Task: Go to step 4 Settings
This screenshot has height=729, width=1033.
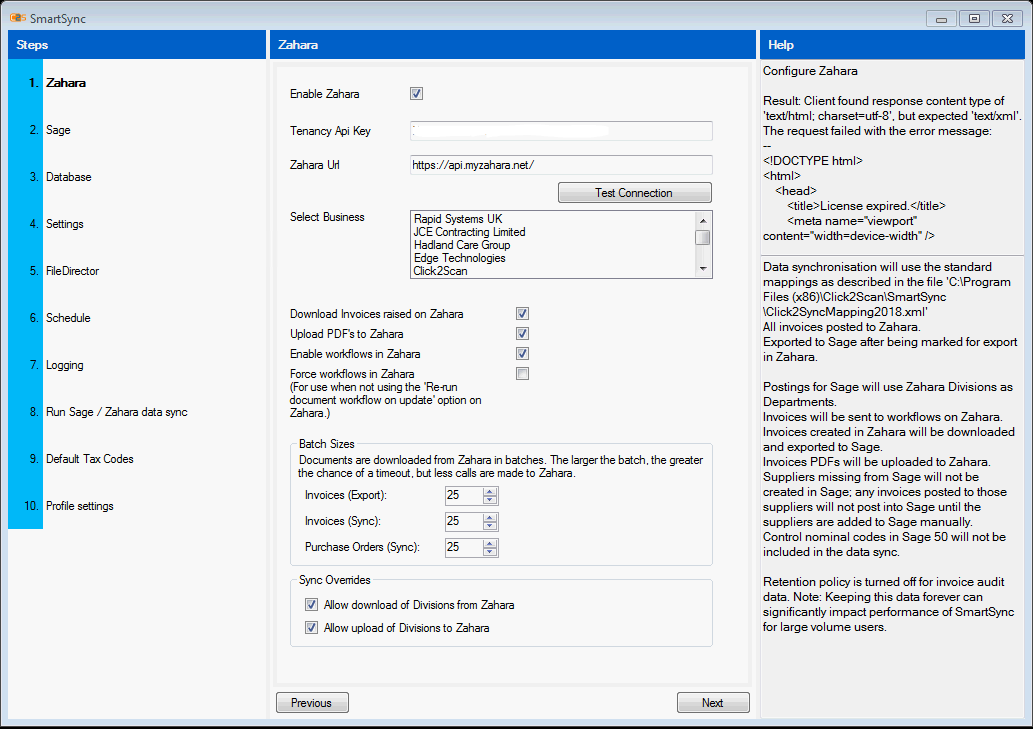Action: pyautogui.click(x=65, y=224)
